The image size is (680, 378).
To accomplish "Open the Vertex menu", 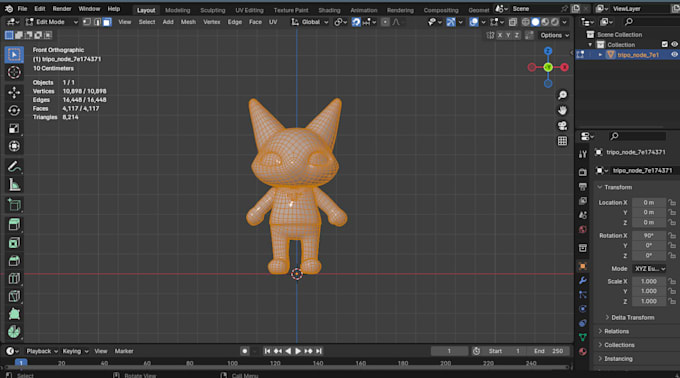I will (212, 22).
